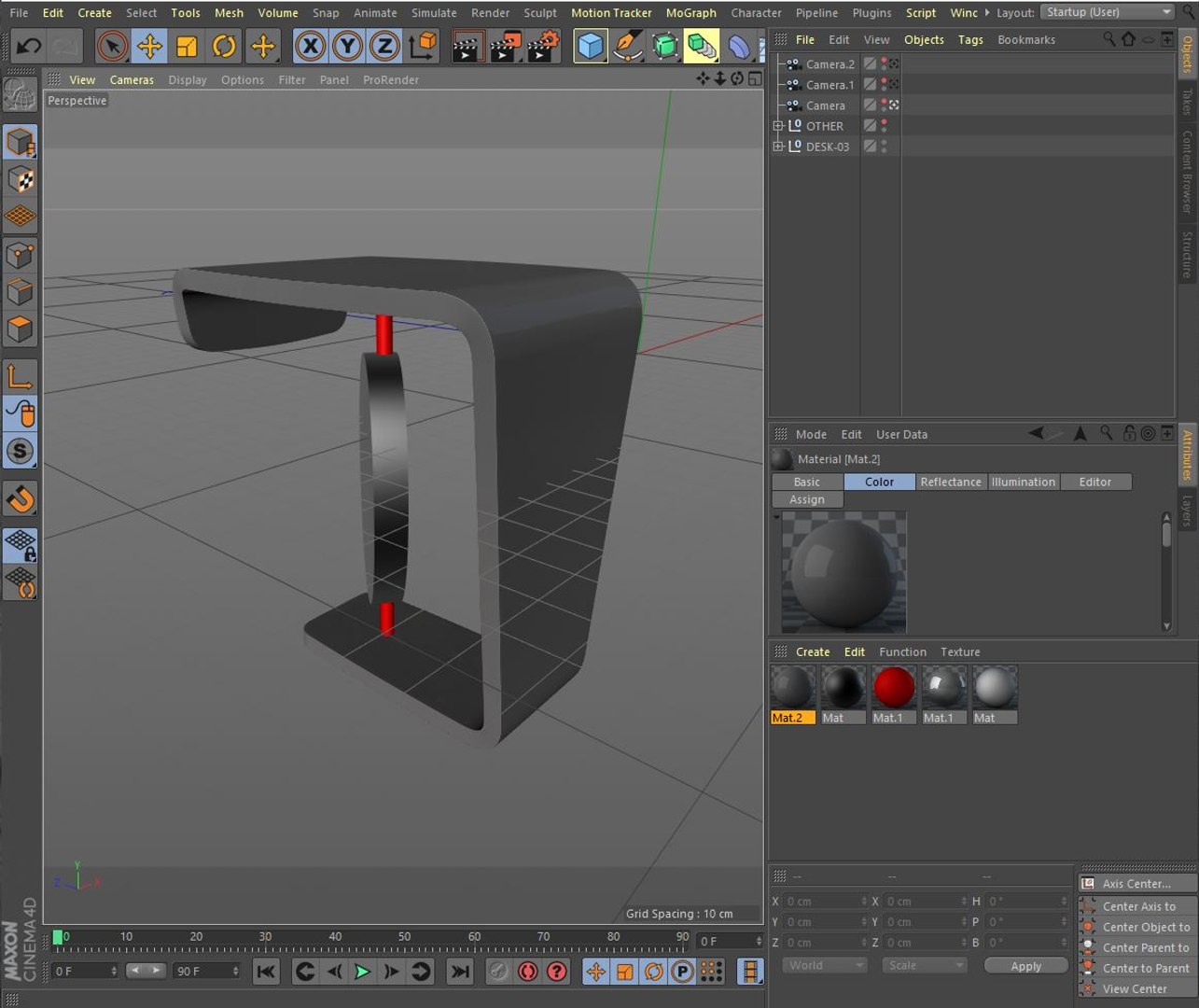Viewport: 1199px width, 1008px height.
Task: Click the Apply button
Action: pyautogui.click(x=1025, y=966)
